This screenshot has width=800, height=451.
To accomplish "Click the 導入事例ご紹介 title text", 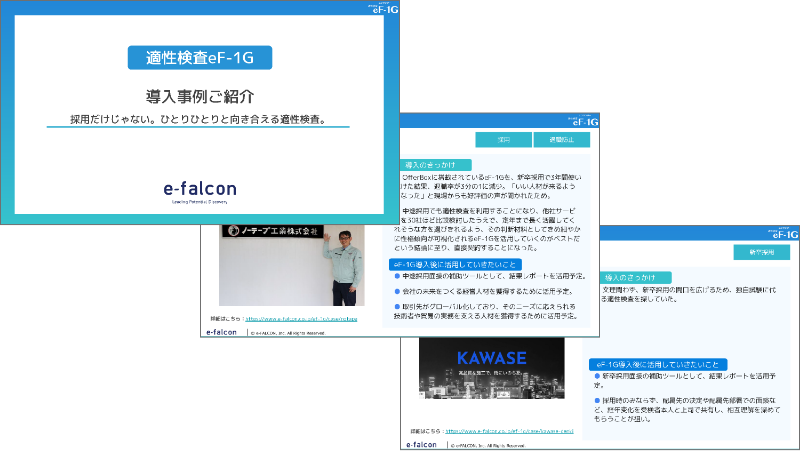I will [x=199, y=97].
